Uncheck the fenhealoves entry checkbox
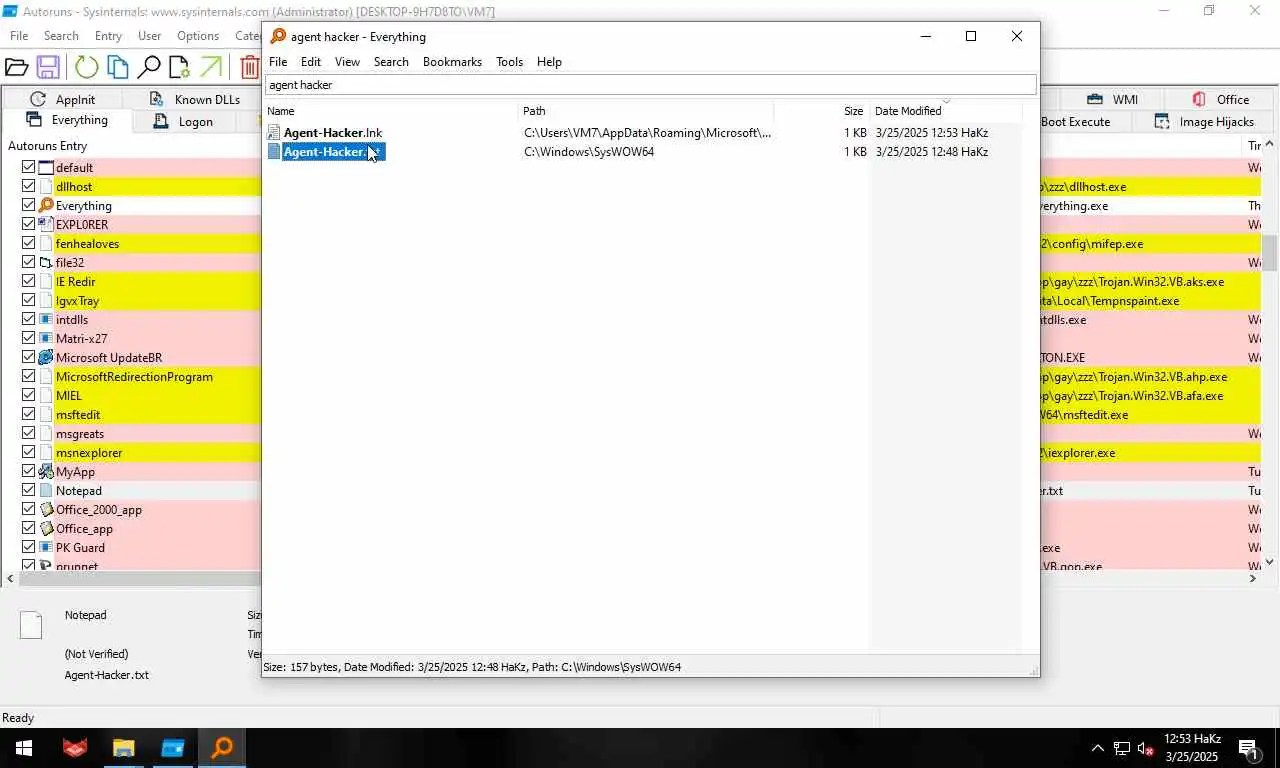The height and width of the screenshot is (768, 1280). pos(29,244)
